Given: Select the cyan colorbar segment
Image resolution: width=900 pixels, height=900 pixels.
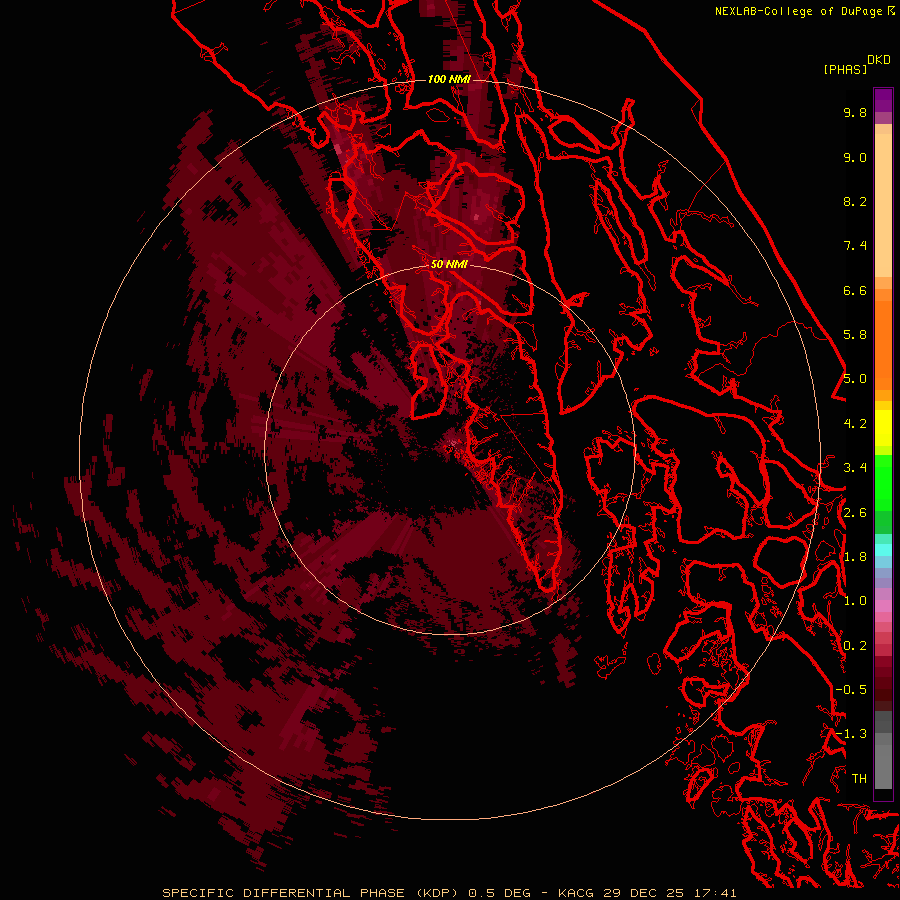Looking at the screenshot, I should point(883,550).
